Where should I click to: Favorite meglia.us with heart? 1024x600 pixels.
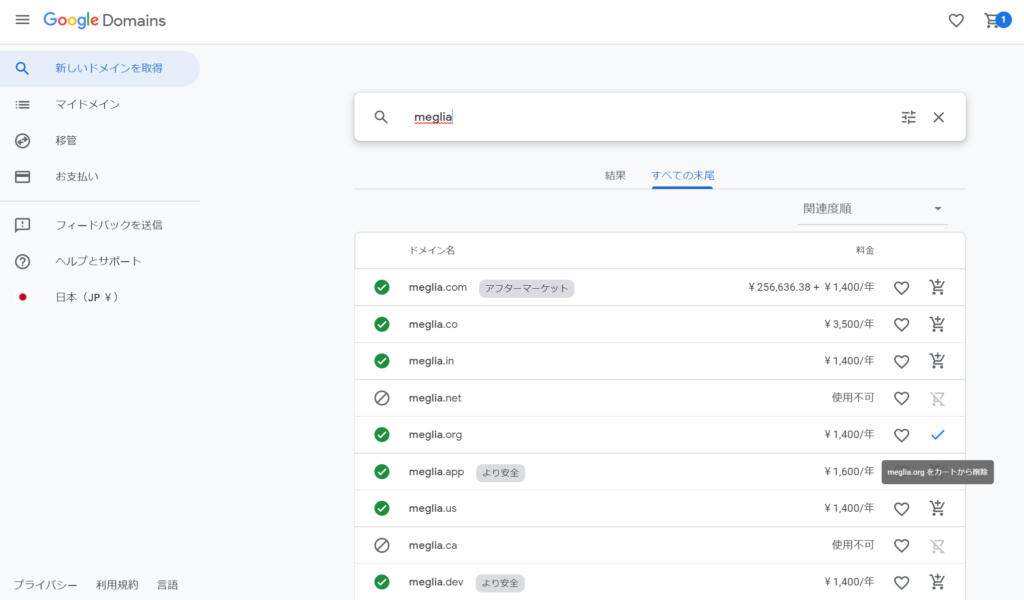[901, 509]
